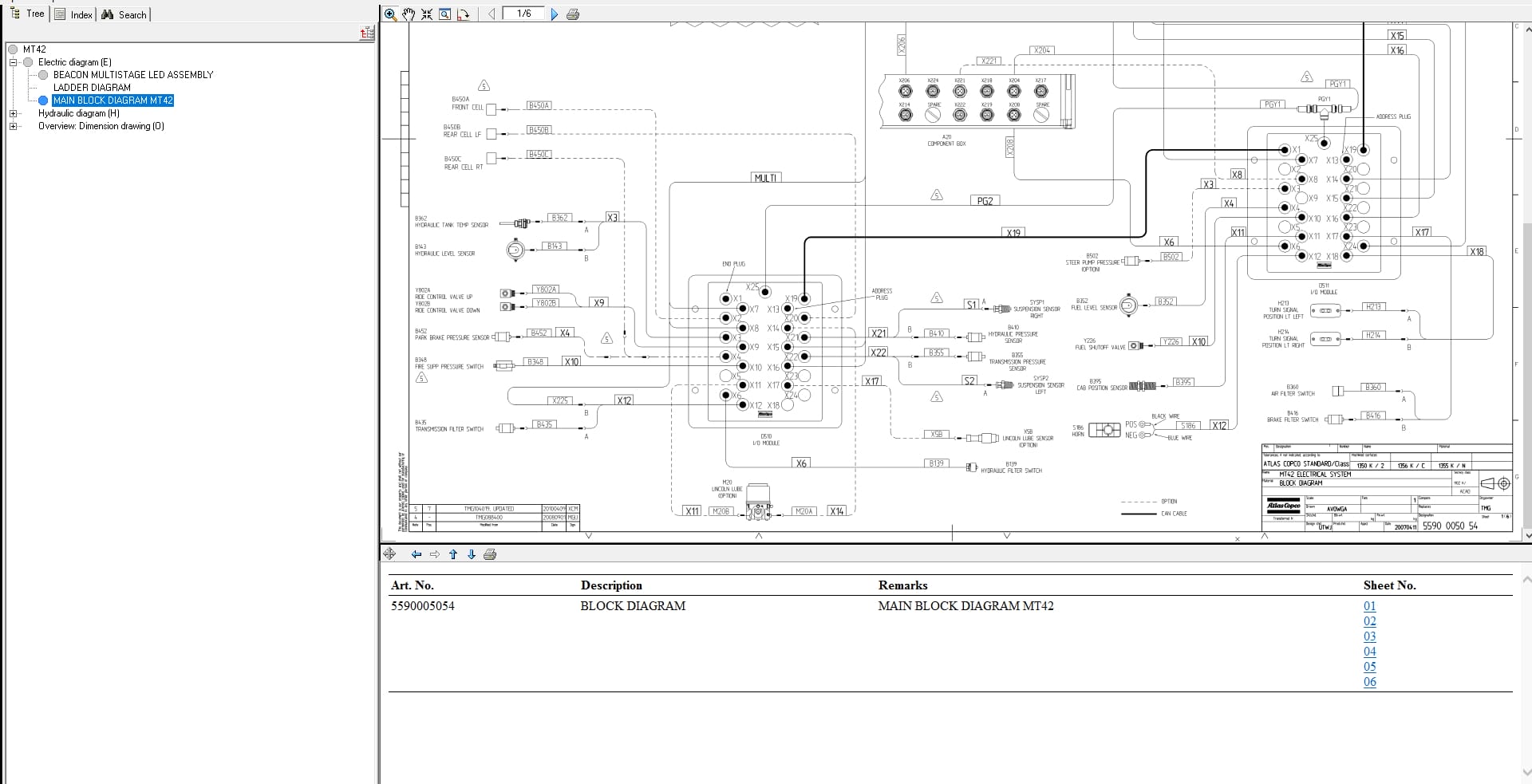Viewport: 1532px width, 784px height.
Task: Click the fit-to-window arrows icon
Action: click(x=427, y=14)
